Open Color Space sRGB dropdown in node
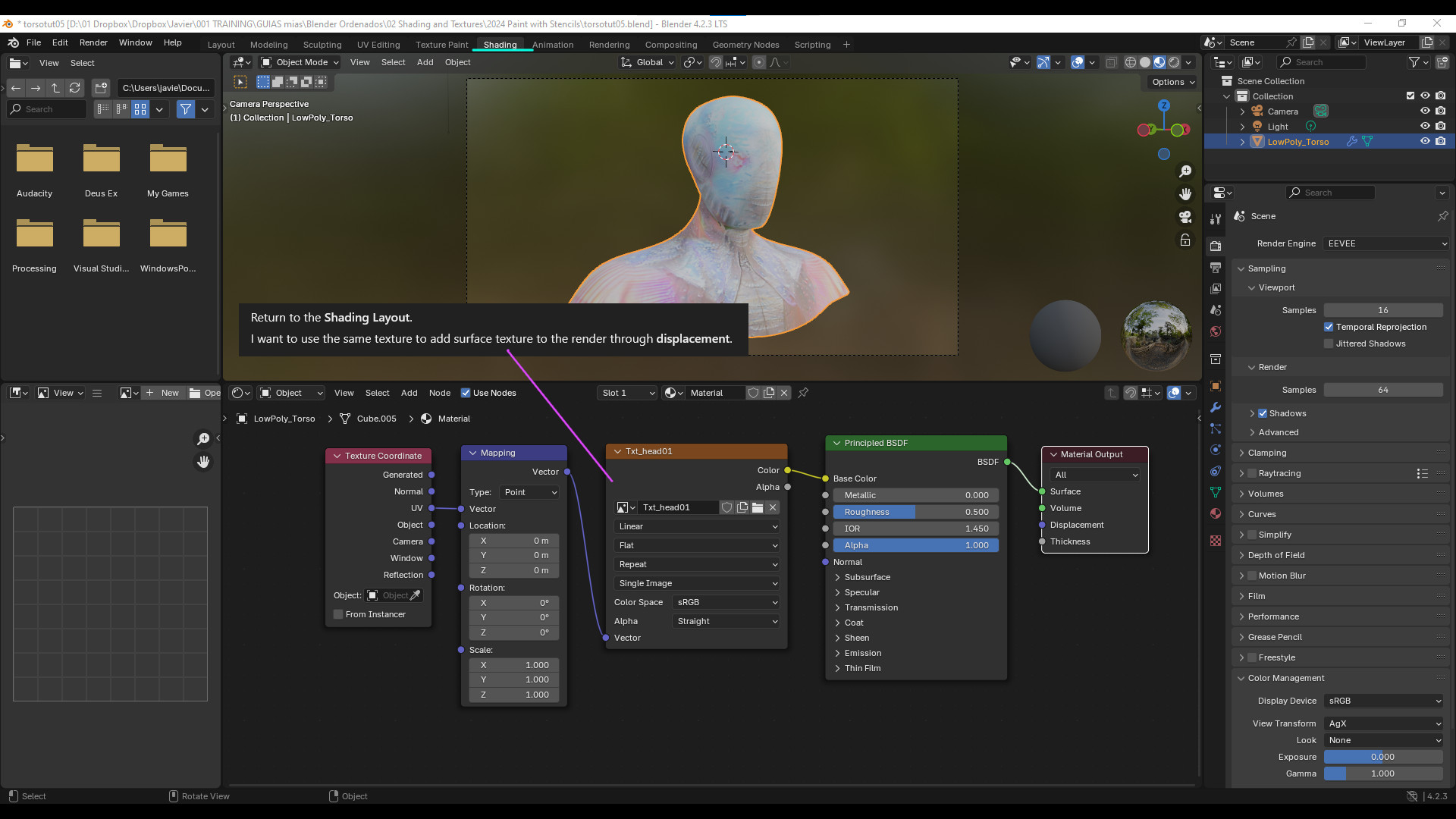The width and height of the screenshot is (1456, 819). (x=726, y=602)
